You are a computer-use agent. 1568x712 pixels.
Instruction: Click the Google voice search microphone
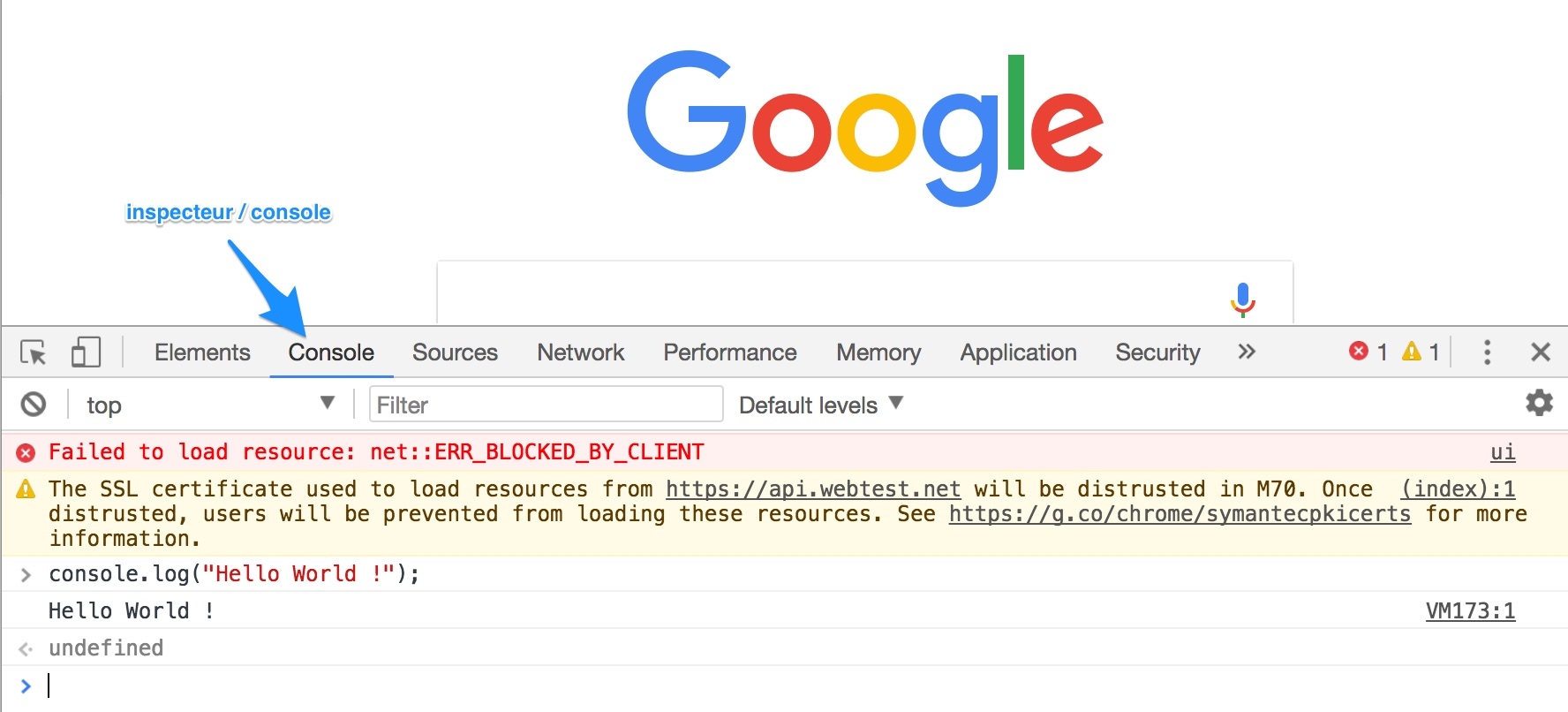(x=1242, y=299)
